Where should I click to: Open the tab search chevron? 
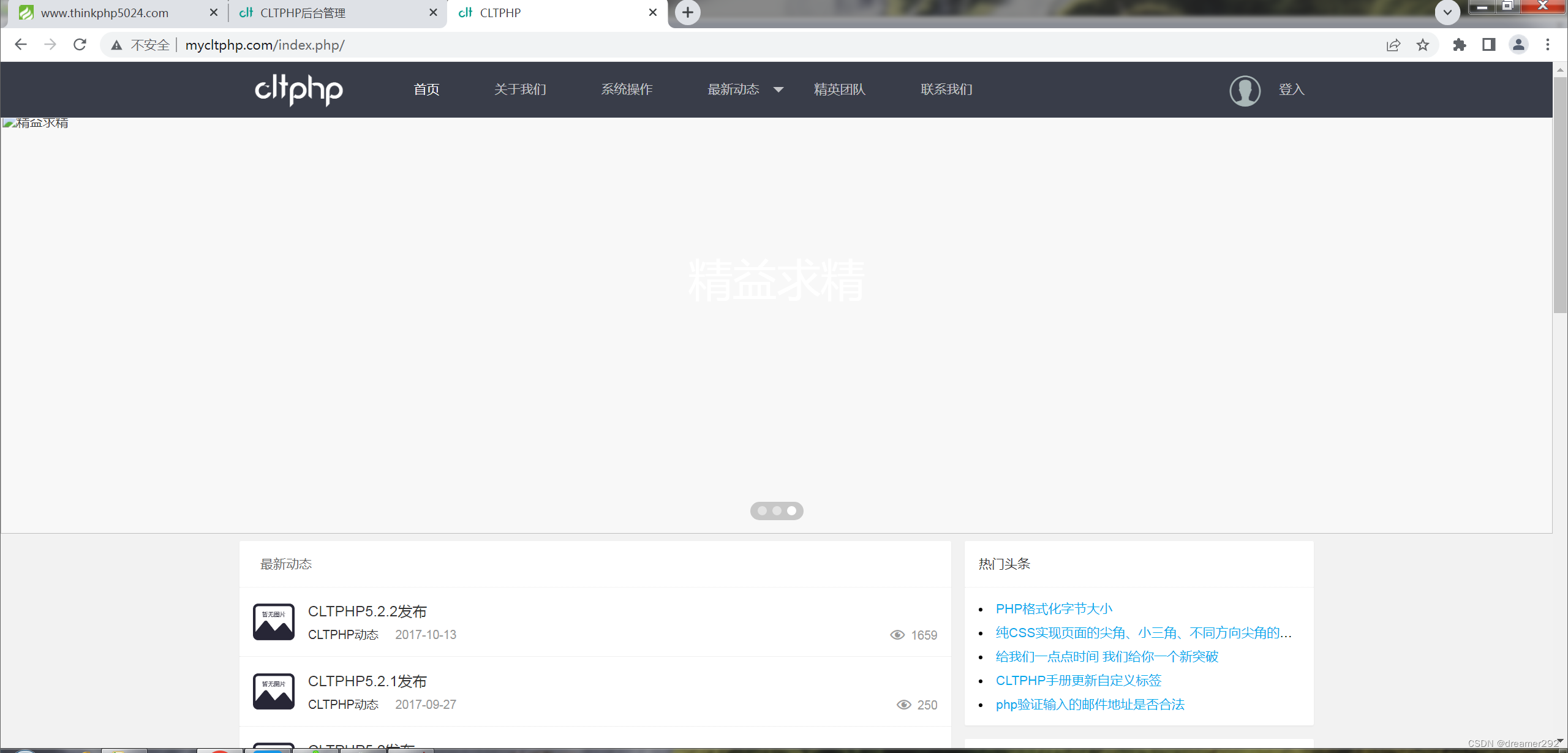[1447, 12]
